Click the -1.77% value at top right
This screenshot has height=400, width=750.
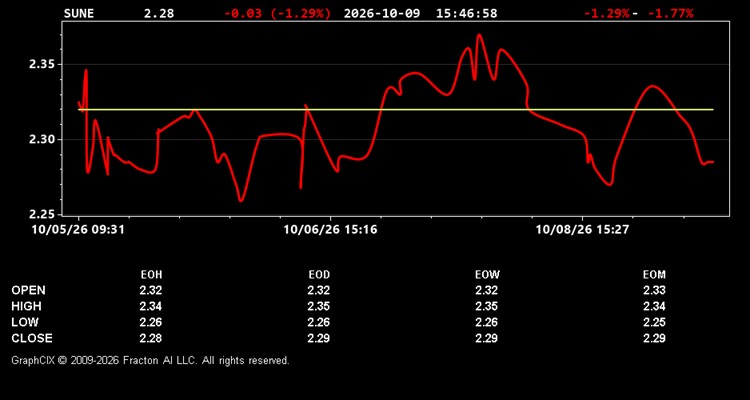[x=670, y=13]
